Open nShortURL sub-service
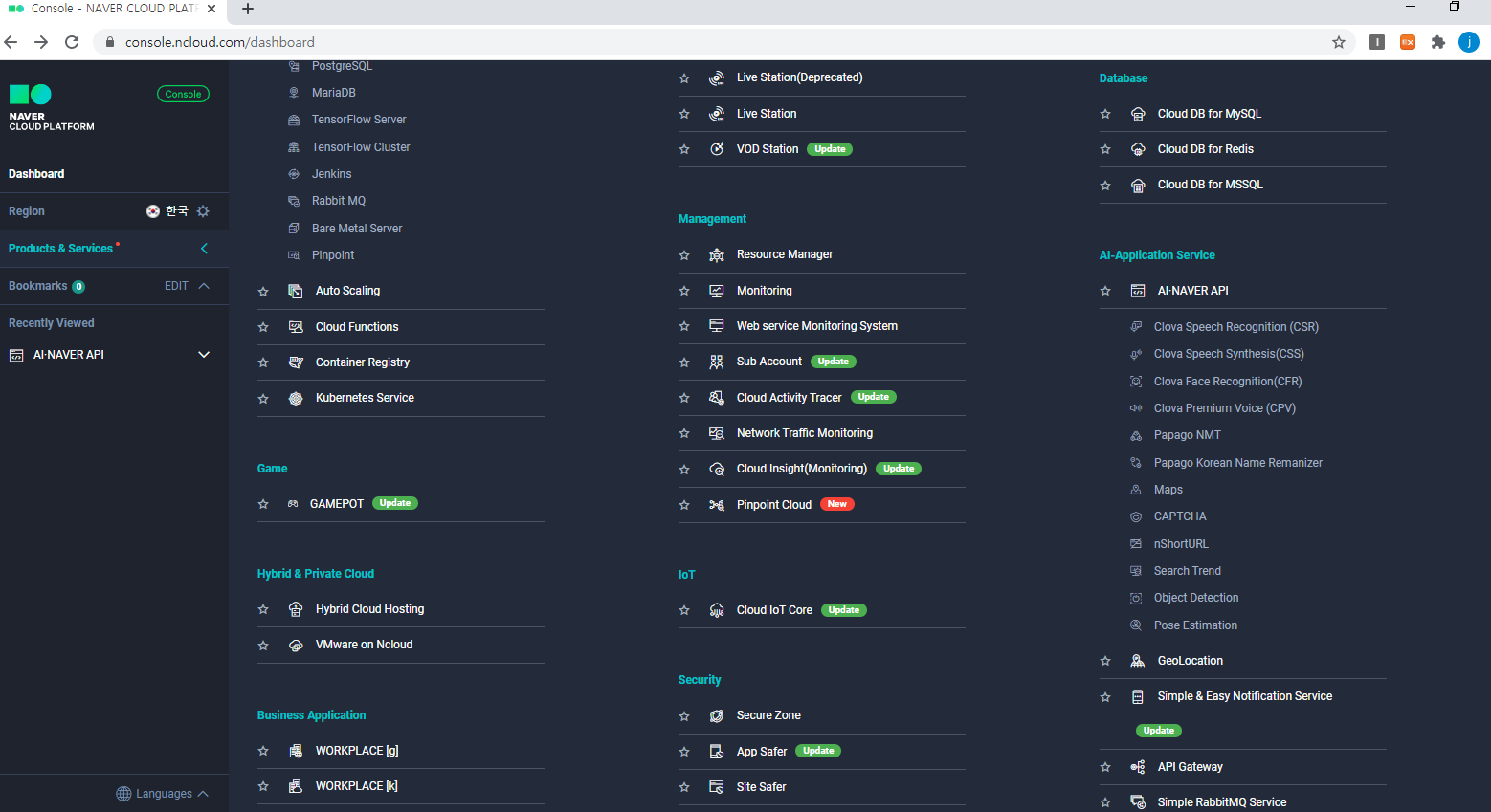 1181,544
